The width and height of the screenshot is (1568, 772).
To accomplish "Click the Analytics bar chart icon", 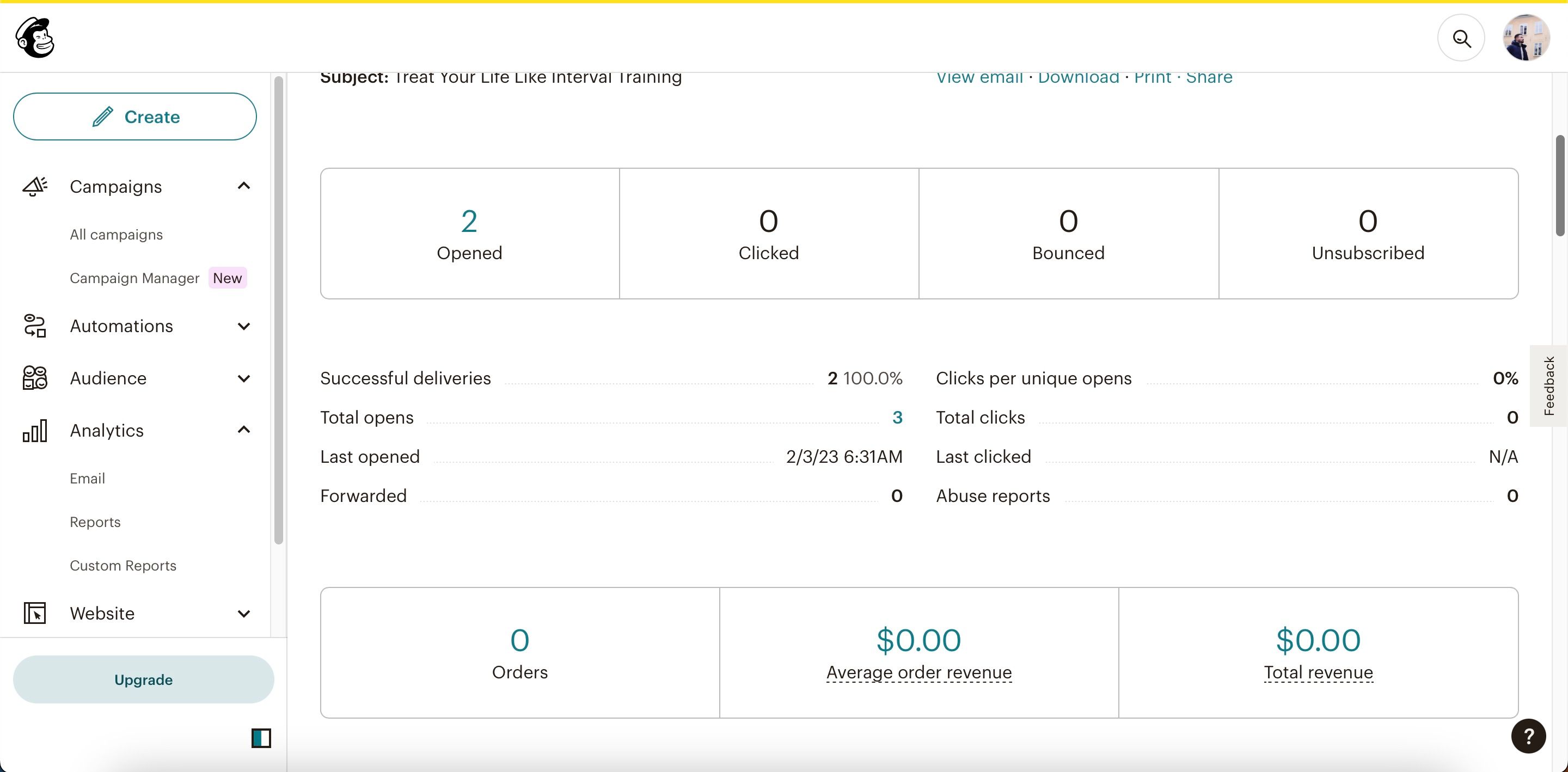I will pos(35,431).
